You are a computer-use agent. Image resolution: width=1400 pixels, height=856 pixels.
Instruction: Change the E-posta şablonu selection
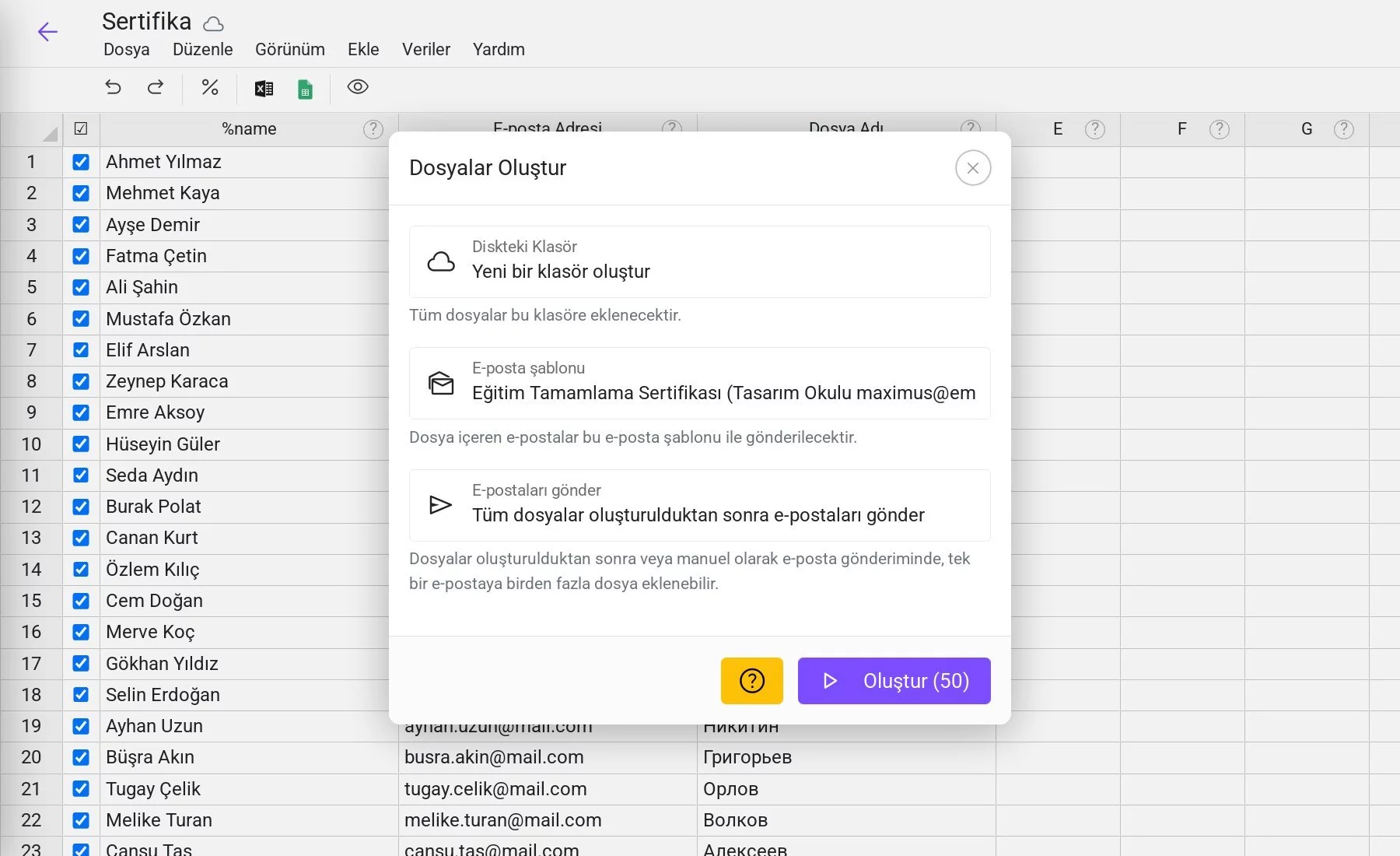click(700, 384)
